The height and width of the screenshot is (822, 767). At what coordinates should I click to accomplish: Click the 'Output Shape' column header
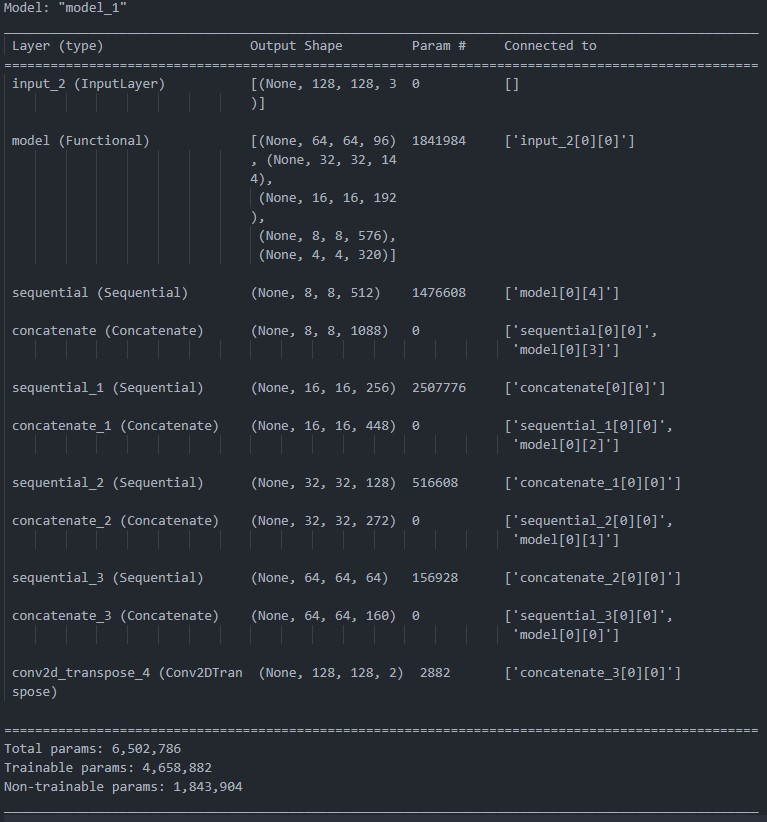[296, 46]
